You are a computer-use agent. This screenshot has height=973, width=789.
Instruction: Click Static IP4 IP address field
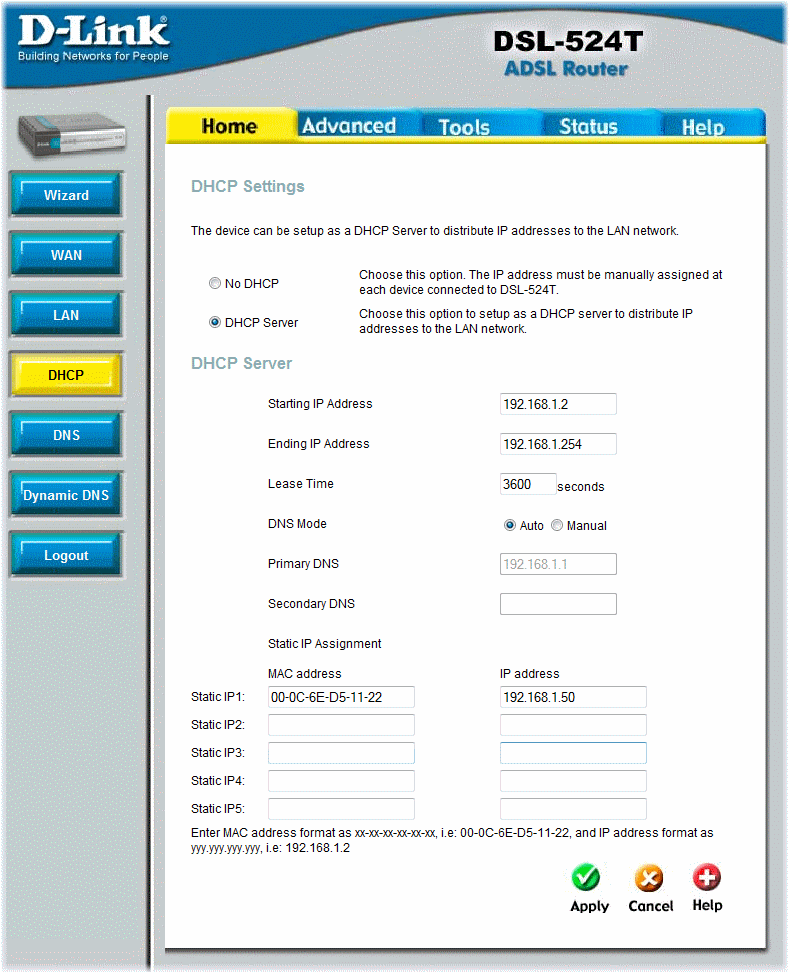573,781
